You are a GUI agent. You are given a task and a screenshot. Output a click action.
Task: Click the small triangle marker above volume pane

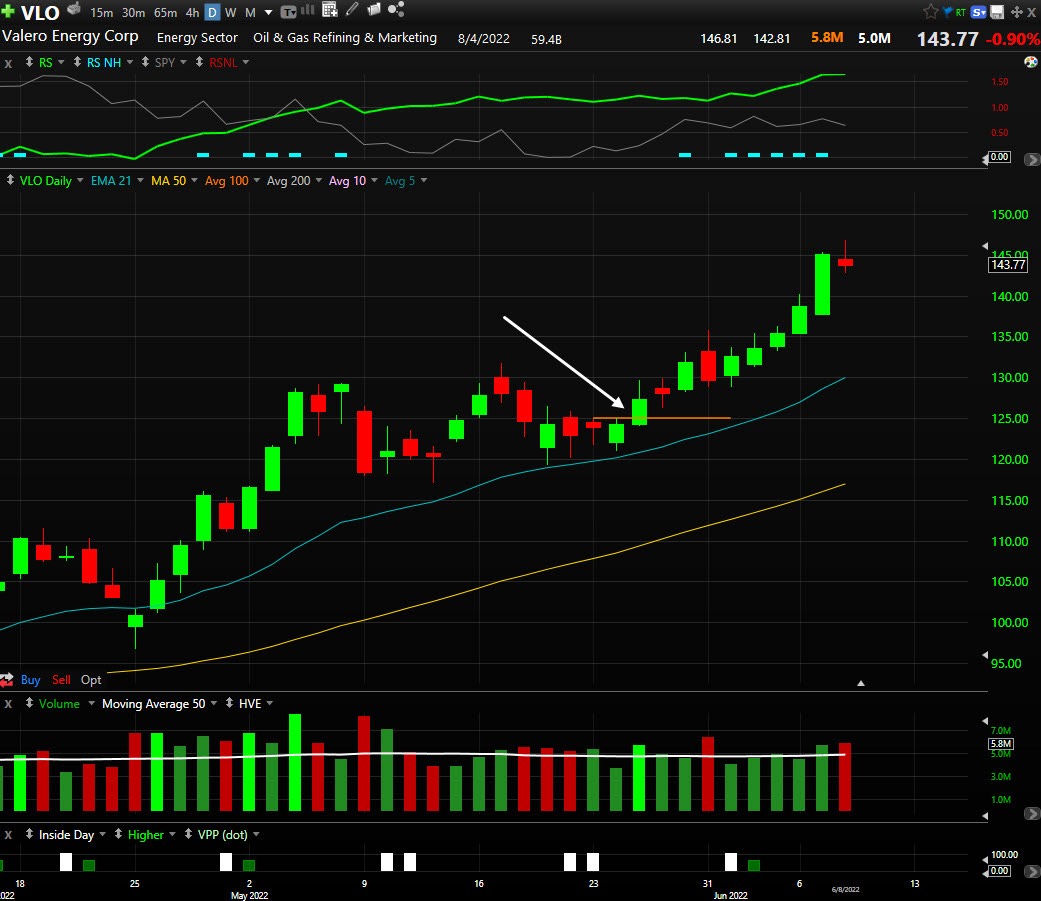[860, 683]
